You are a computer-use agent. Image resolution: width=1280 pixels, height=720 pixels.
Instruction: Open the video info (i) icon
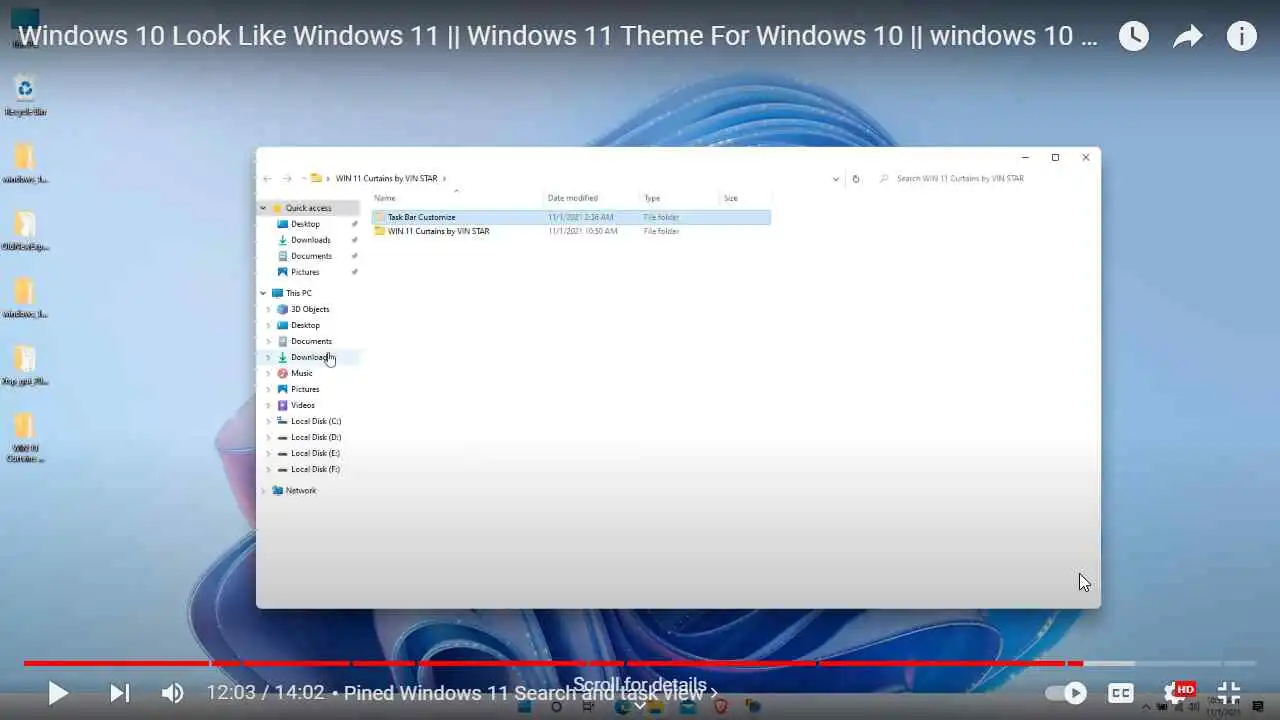click(1241, 37)
